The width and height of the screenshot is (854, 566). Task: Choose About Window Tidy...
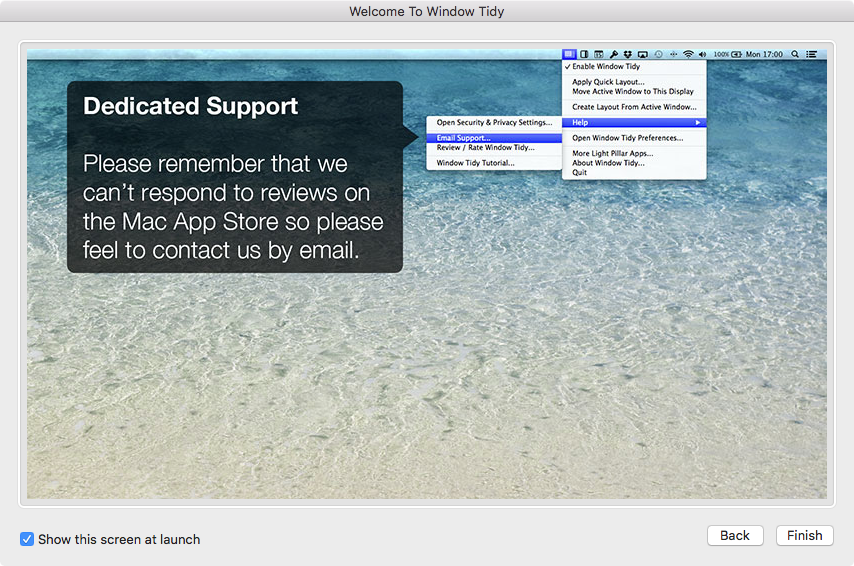(x=634, y=163)
